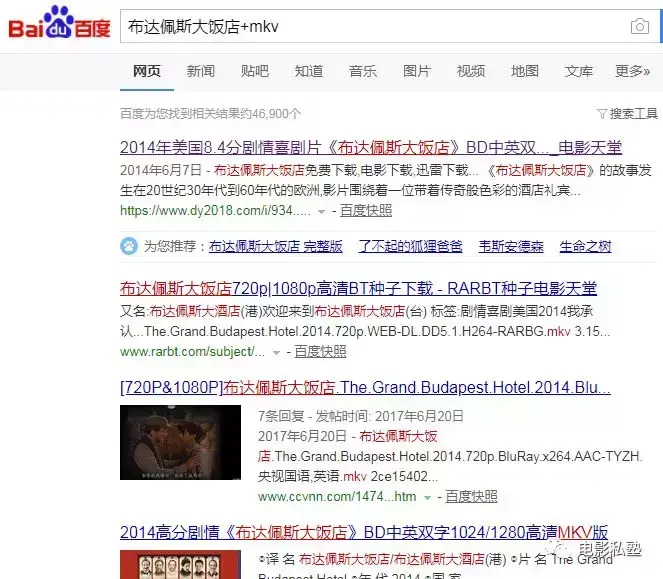Switch to the 贴吧 tab

pos(255,71)
